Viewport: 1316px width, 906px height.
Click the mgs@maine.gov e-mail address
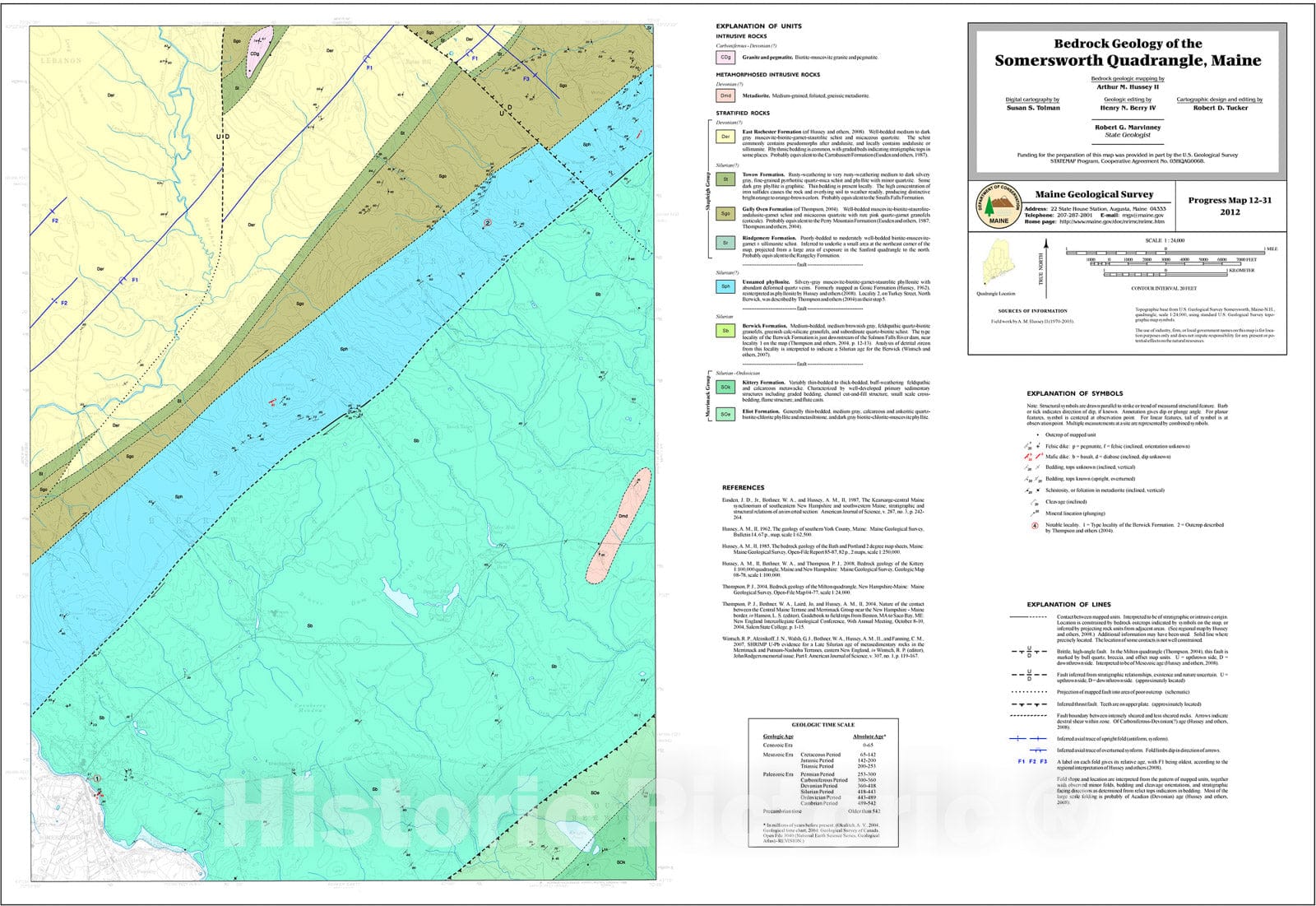coord(1142,215)
